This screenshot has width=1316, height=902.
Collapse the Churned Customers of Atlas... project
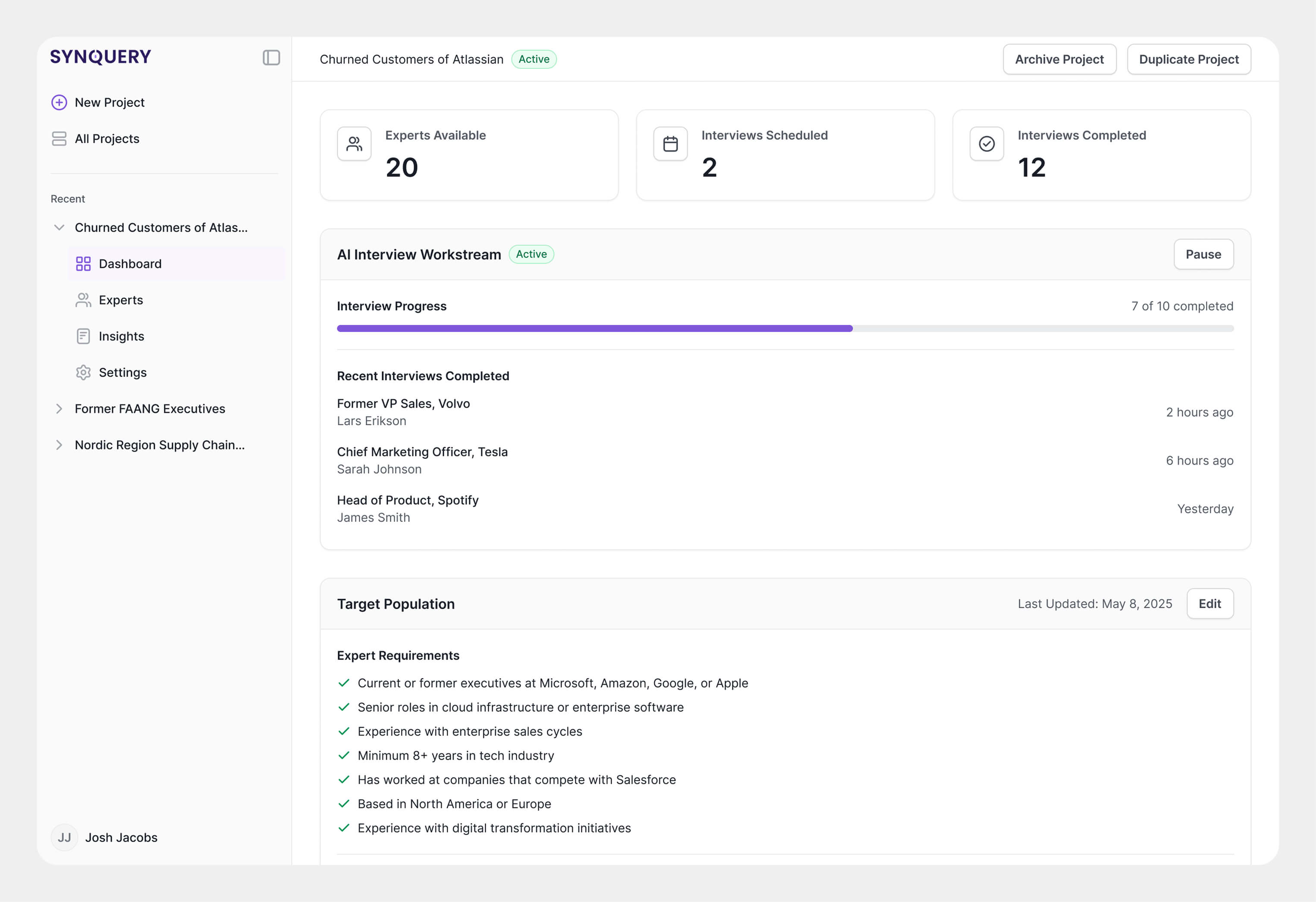coord(59,228)
